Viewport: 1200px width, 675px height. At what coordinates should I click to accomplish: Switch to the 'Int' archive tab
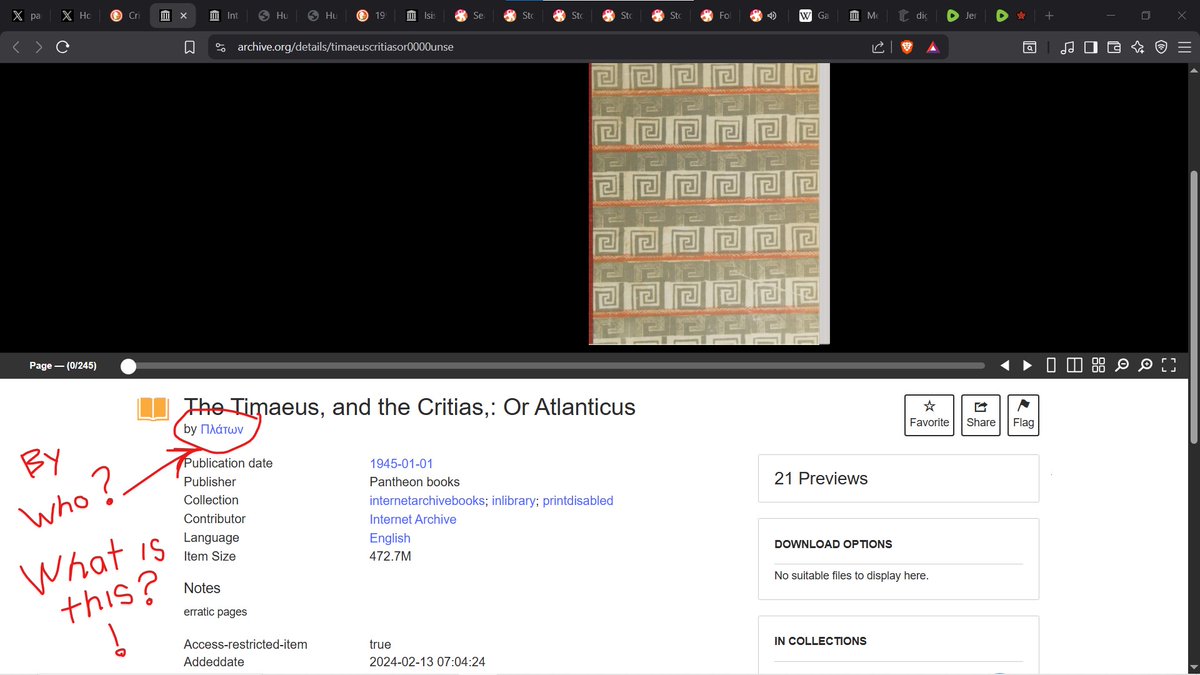point(224,16)
